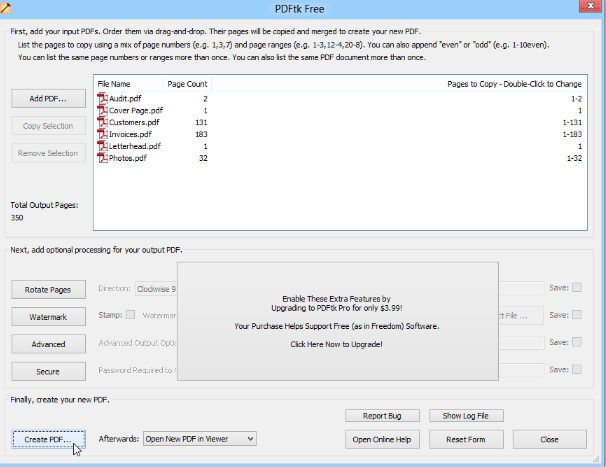Open the Show Log File button
The image size is (606, 467).
click(x=466, y=415)
